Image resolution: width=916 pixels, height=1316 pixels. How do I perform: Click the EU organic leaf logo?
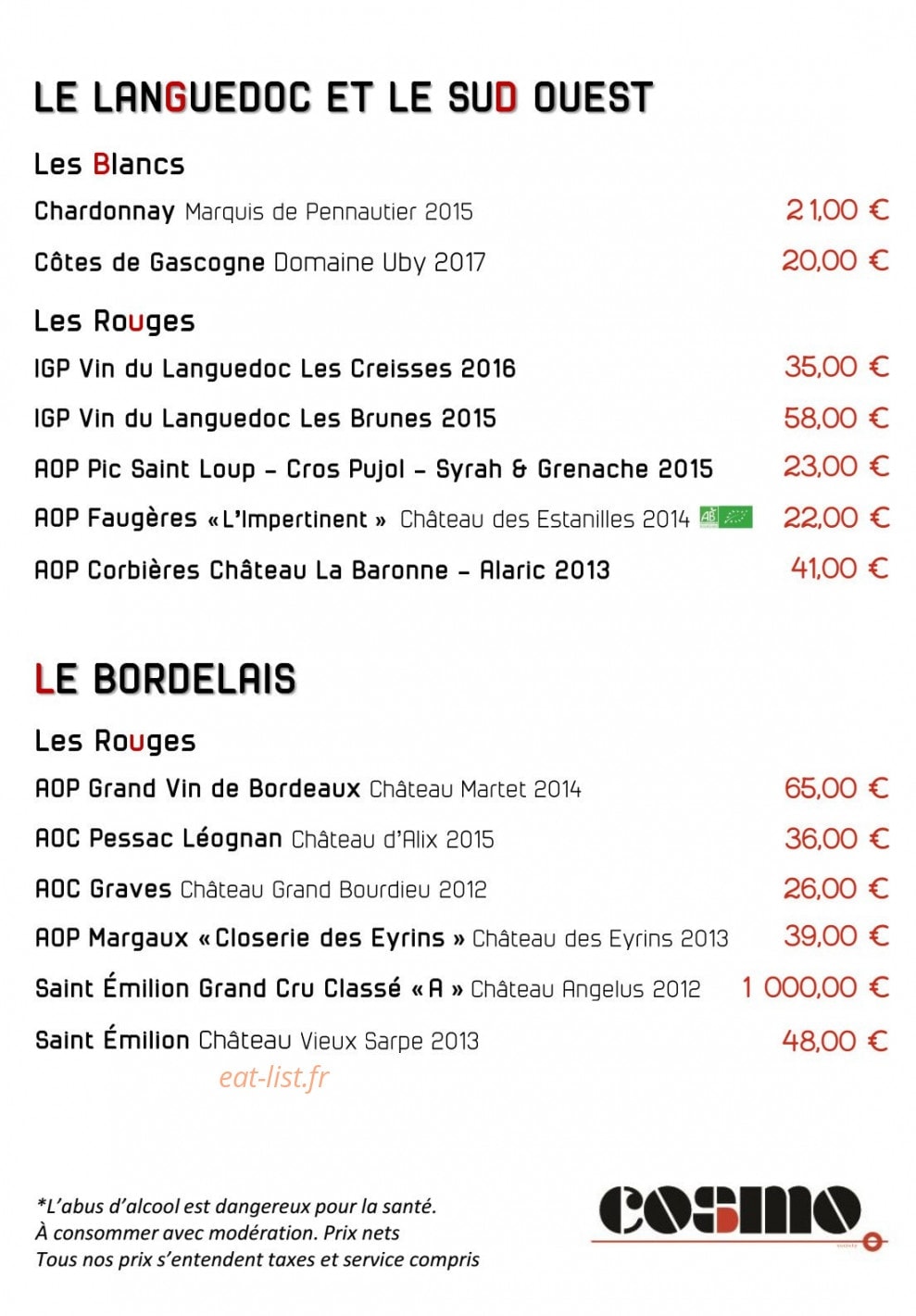coord(736,517)
